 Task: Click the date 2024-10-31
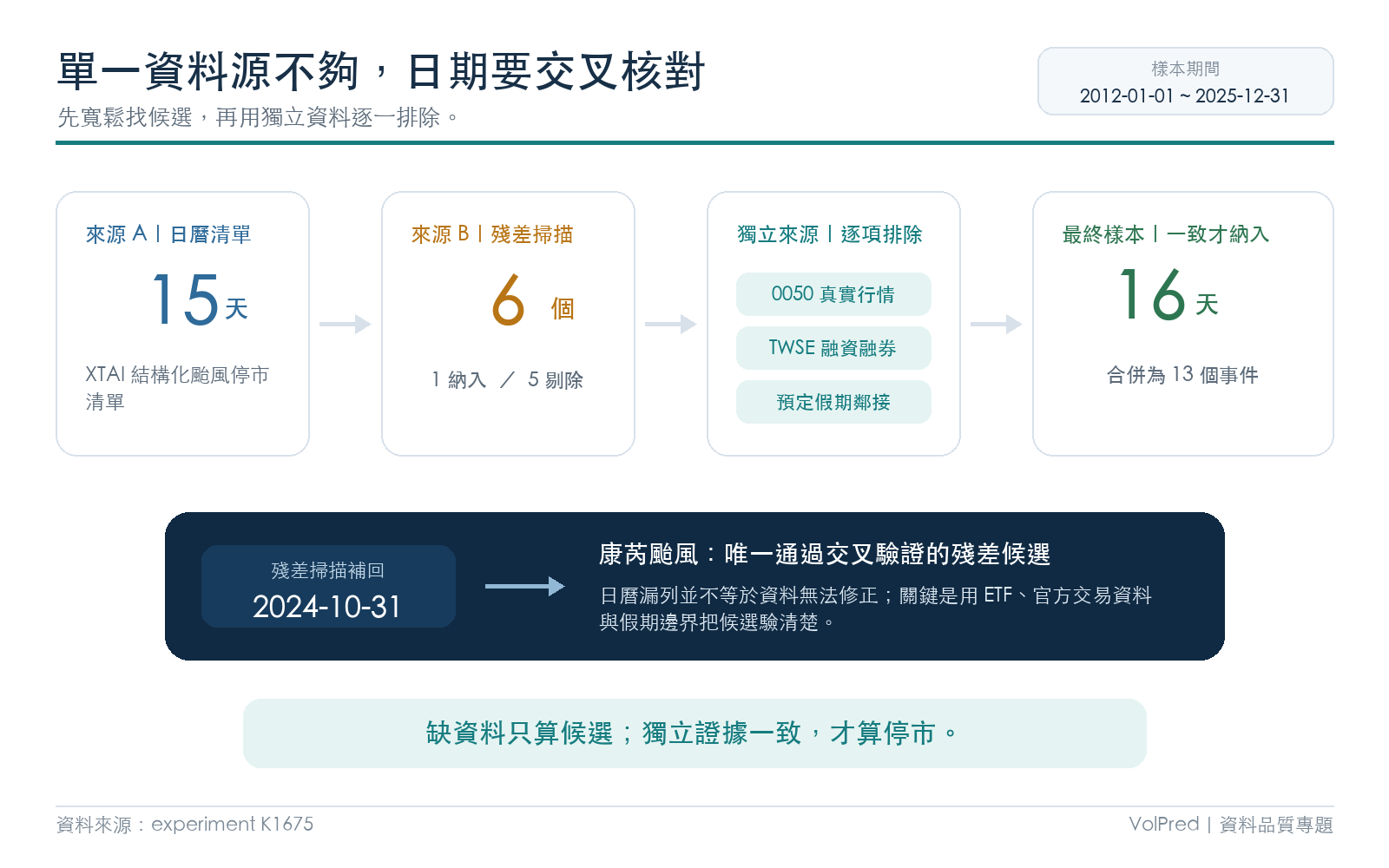[327, 607]
